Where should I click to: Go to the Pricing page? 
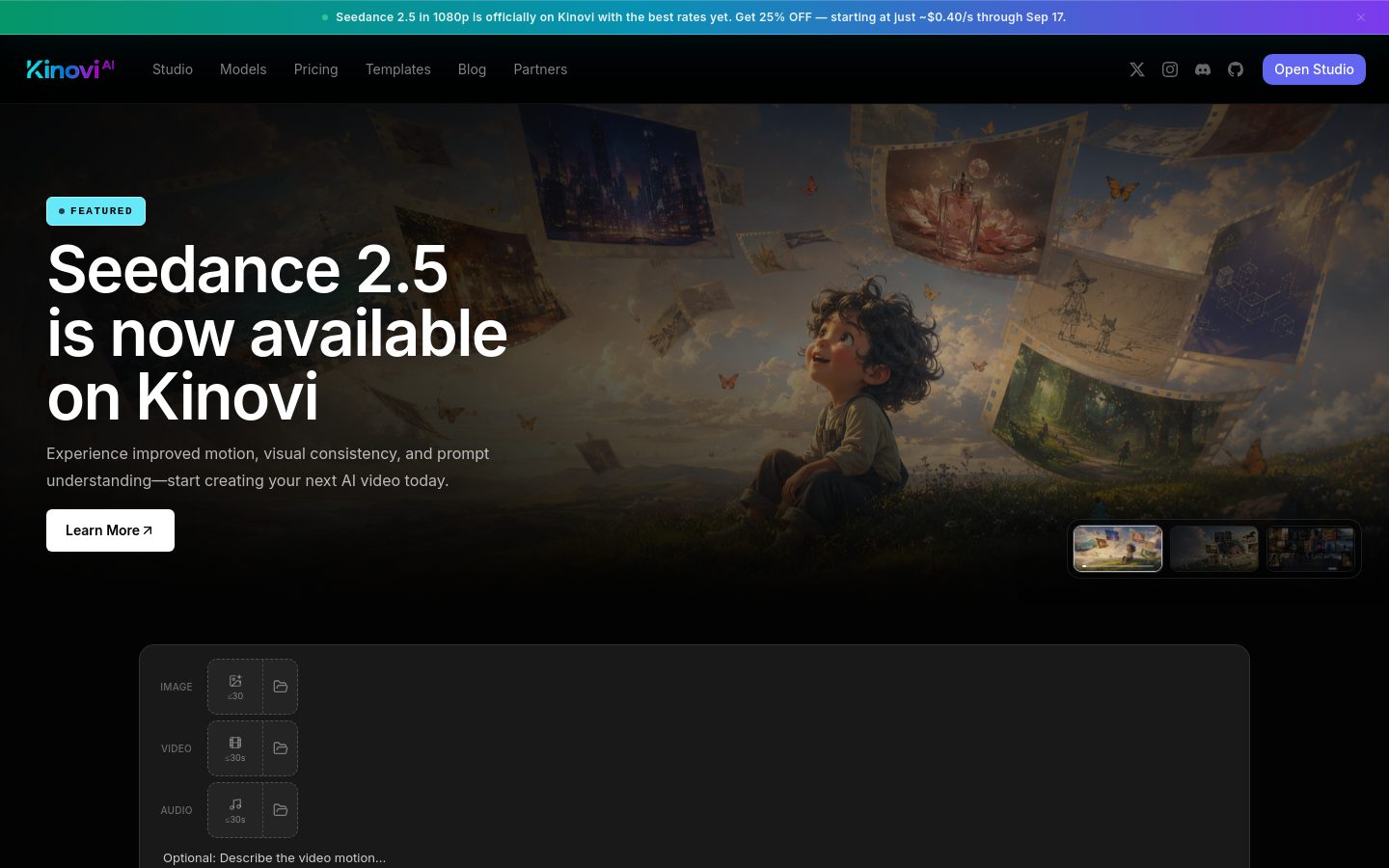[x=316, y=69]
